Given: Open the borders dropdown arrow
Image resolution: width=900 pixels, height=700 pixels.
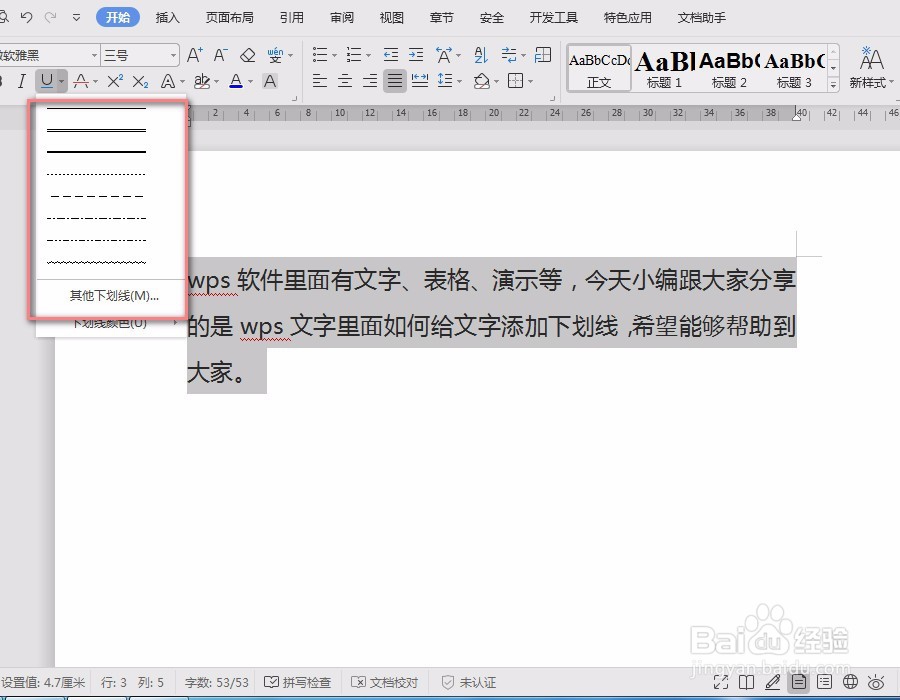Looking at the screenshot, I should coord(530,81).
